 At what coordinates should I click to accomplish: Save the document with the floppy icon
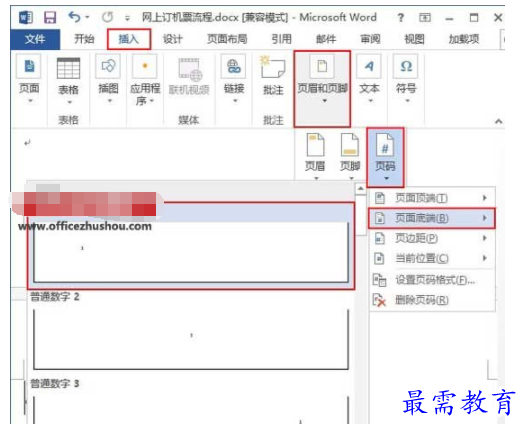[50, 17]
